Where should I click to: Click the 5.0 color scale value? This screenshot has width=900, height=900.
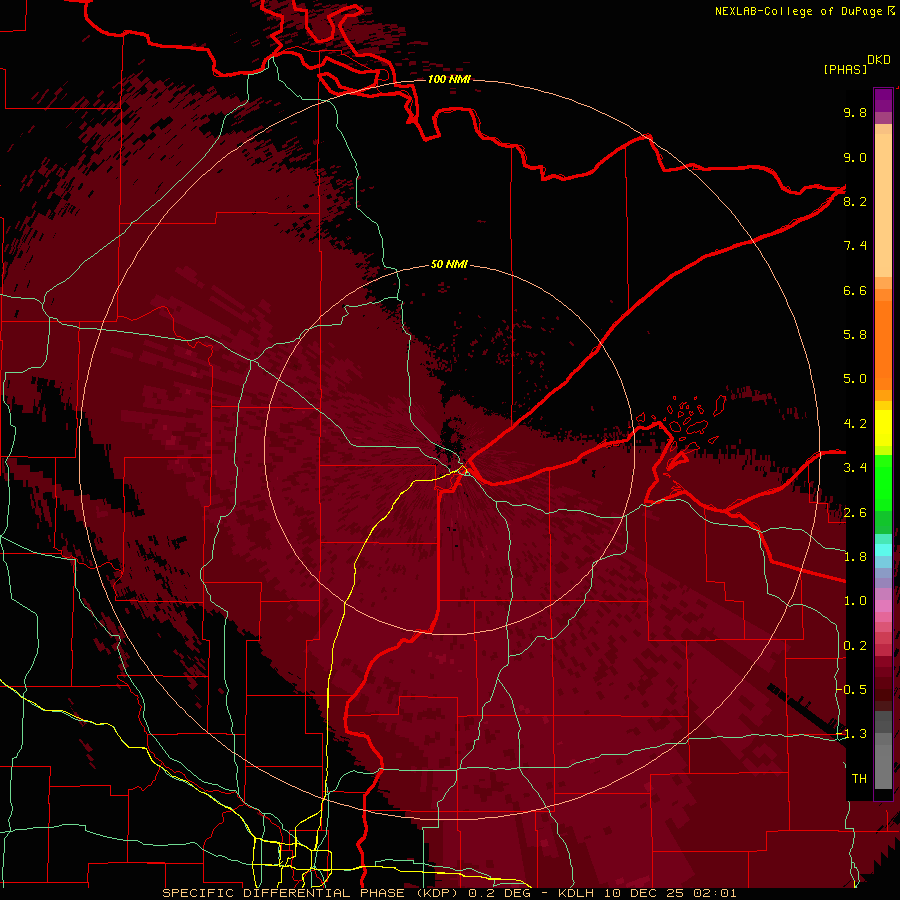point(855,379)
